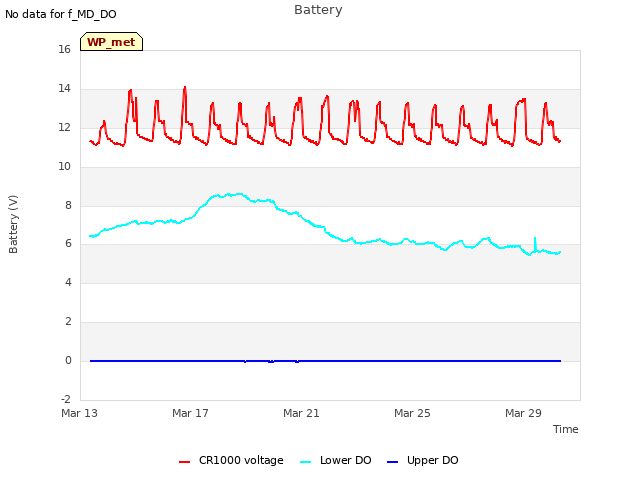Click the 6 y-axis tick label
This screenshot has height=480, width=640.
[68, 244]
